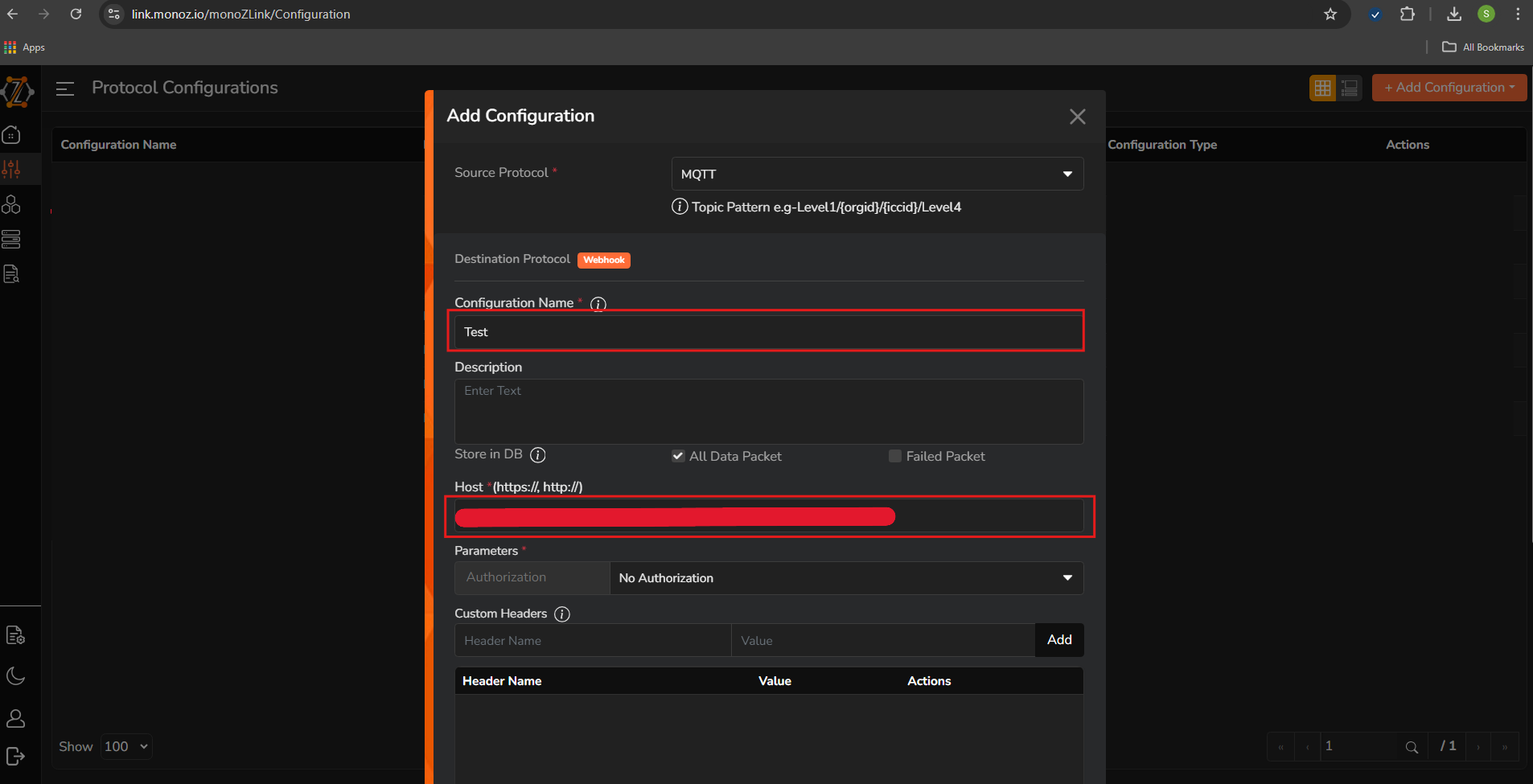
Task: Click info icon beside Custom Headers
Action: click(562, 614)
